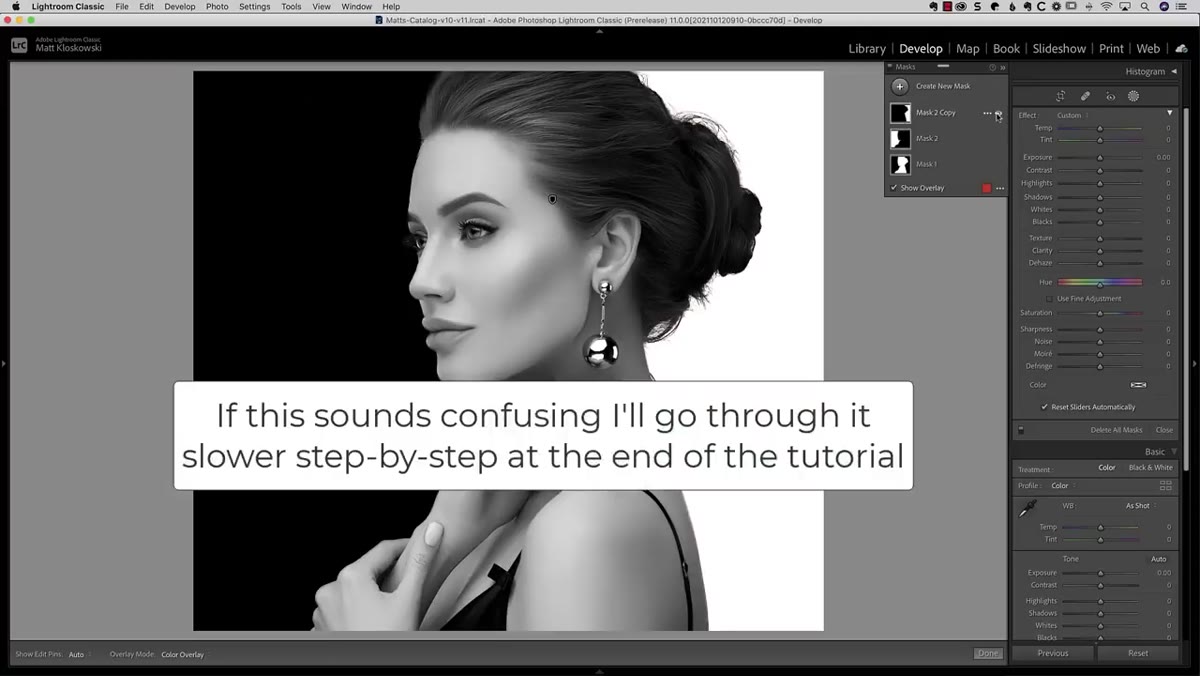Open the three-dot menu for Mask 2 Copy
The width and height of the screenshot is (1200, 676).
987,113
